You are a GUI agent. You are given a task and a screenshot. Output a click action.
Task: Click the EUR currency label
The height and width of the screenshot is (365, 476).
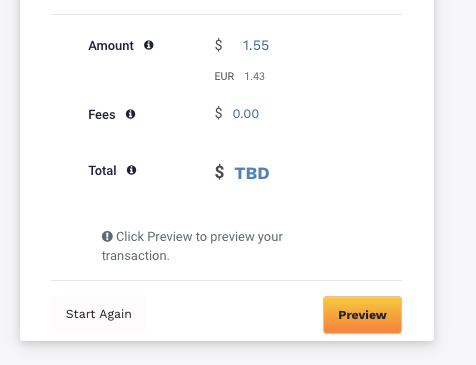coord(224,76)
